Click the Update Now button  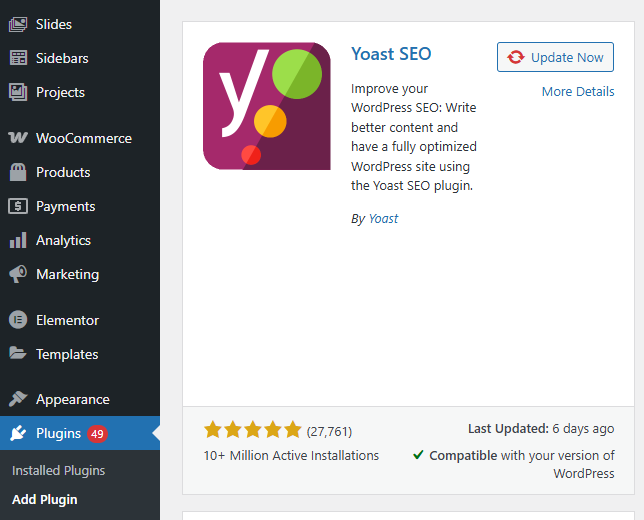click(x=555, y=57)
